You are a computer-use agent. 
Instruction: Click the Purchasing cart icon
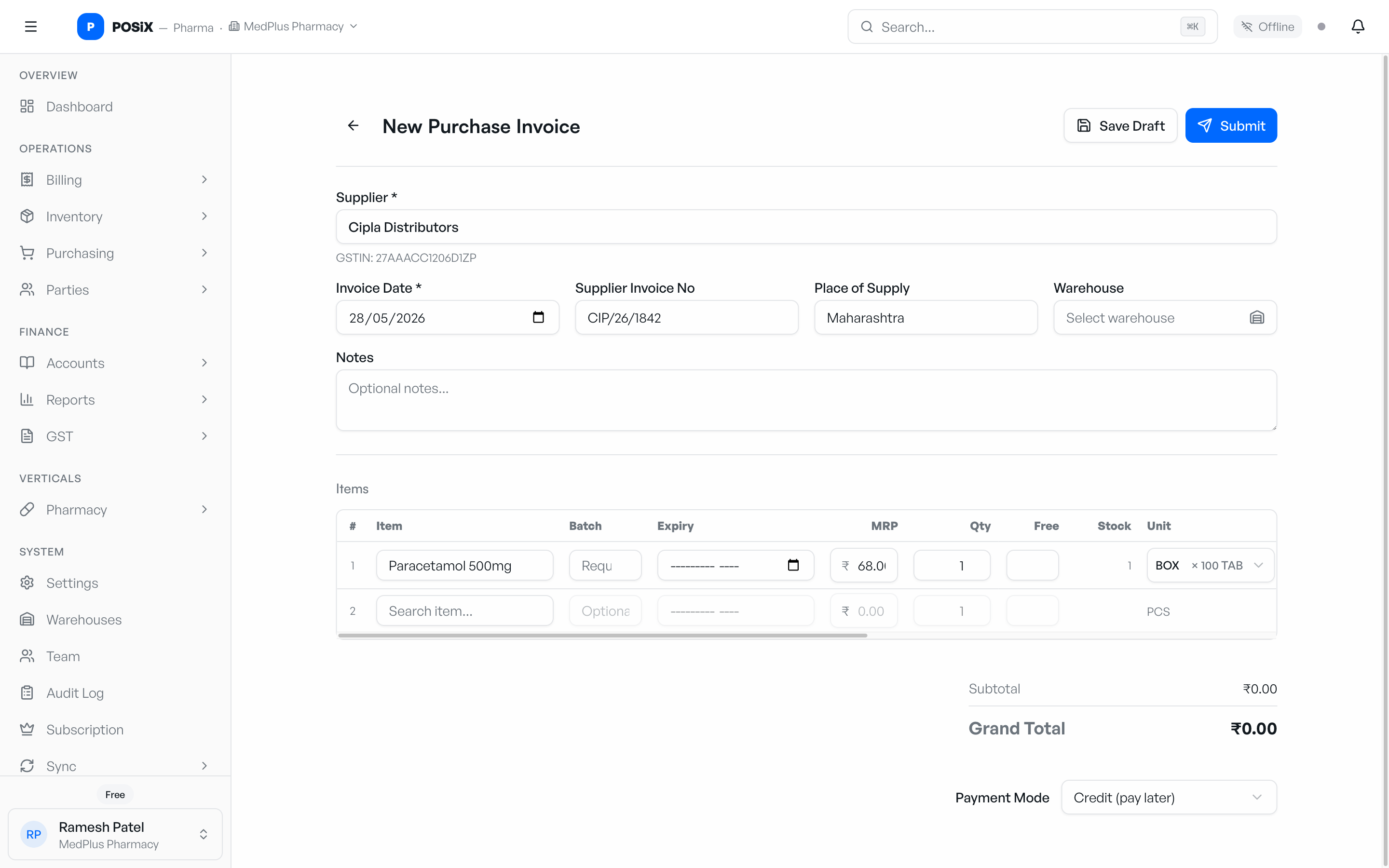click(27, 253)
